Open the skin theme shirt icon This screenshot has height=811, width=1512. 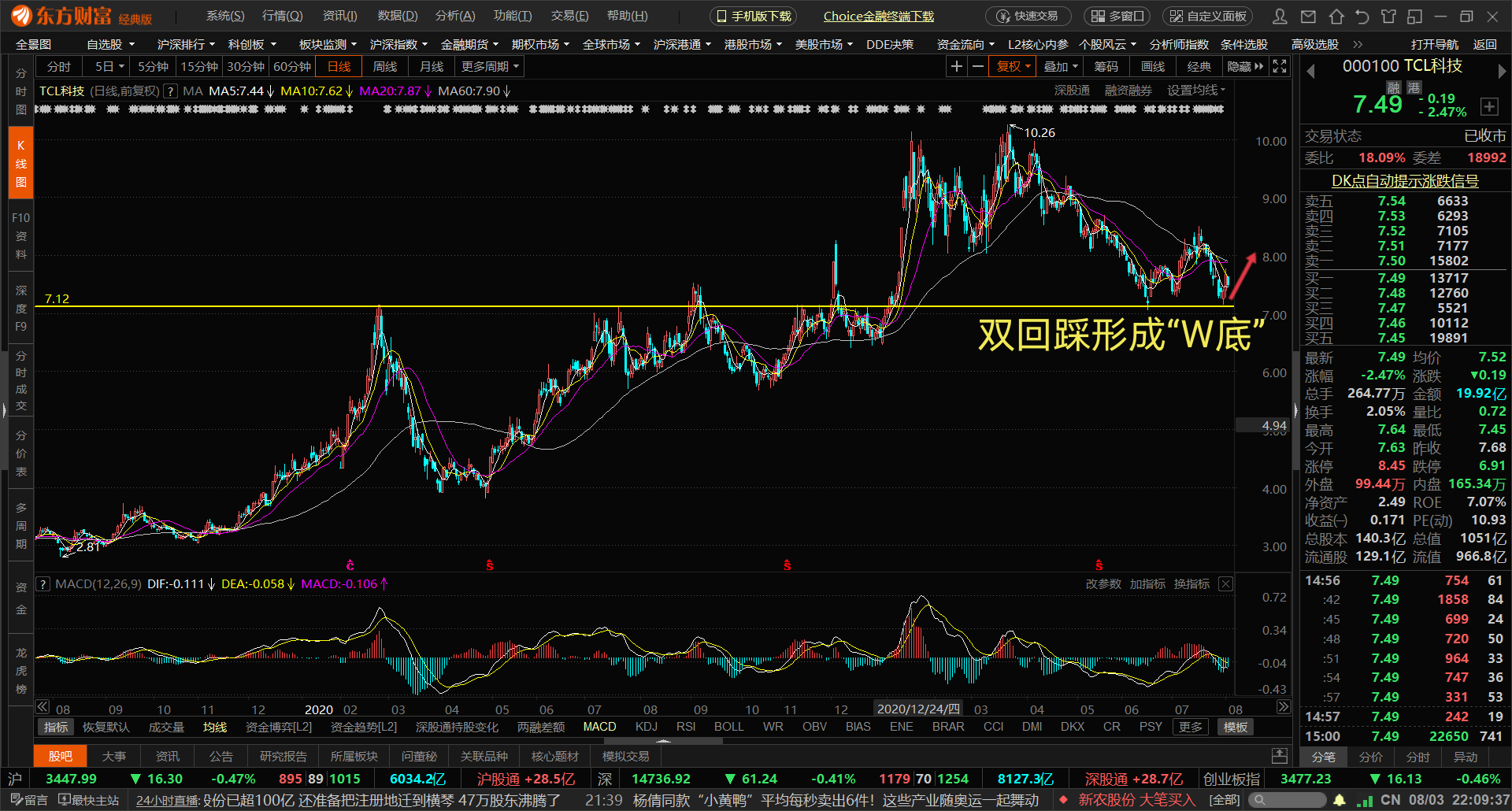pyautogui.click(x=1388, y=17)
